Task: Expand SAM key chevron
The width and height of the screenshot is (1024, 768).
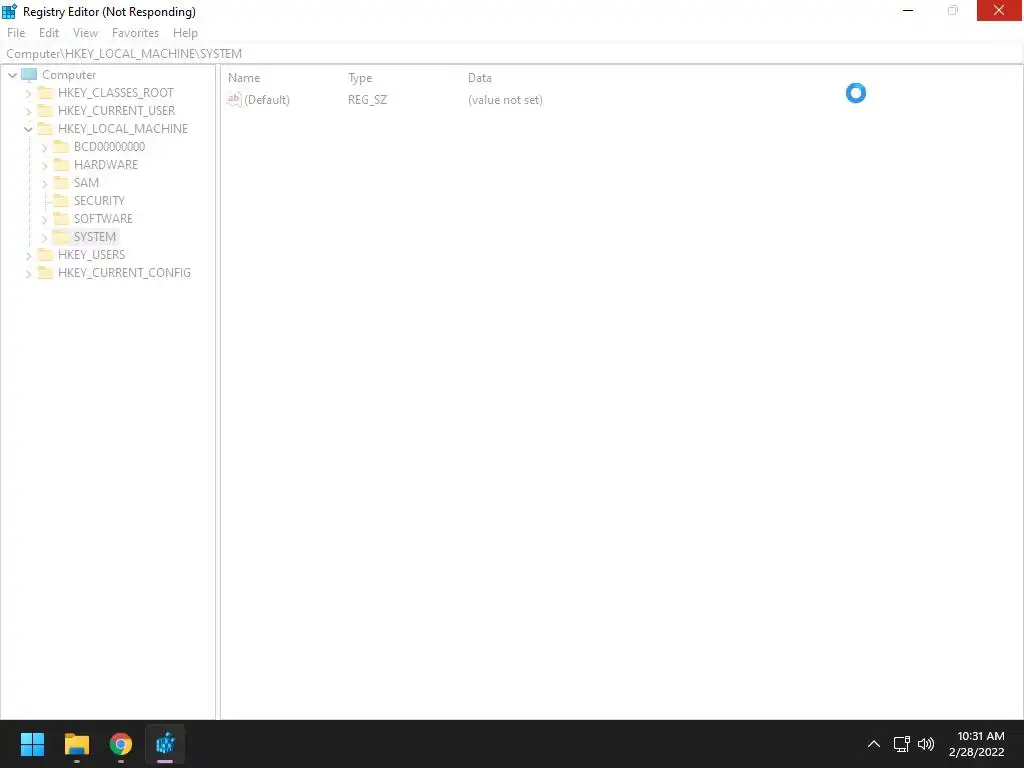Action: tap(44, 184)
